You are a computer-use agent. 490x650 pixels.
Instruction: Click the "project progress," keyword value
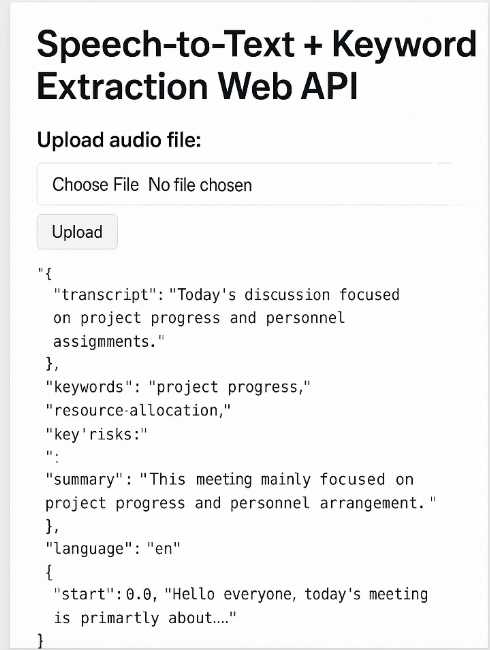pyautogui.click(x=229, y=387)
